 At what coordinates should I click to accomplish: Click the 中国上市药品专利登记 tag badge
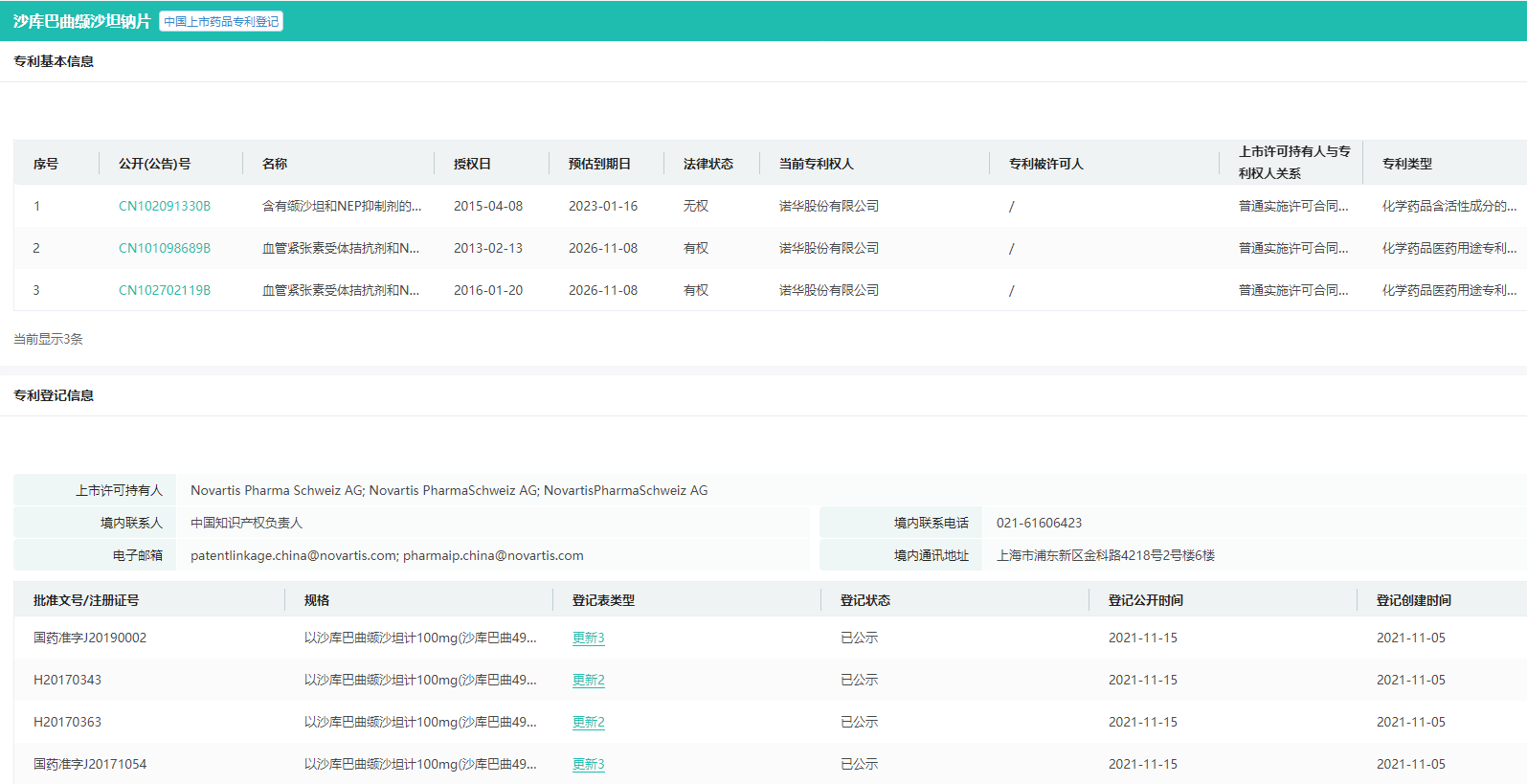(221, 21)
